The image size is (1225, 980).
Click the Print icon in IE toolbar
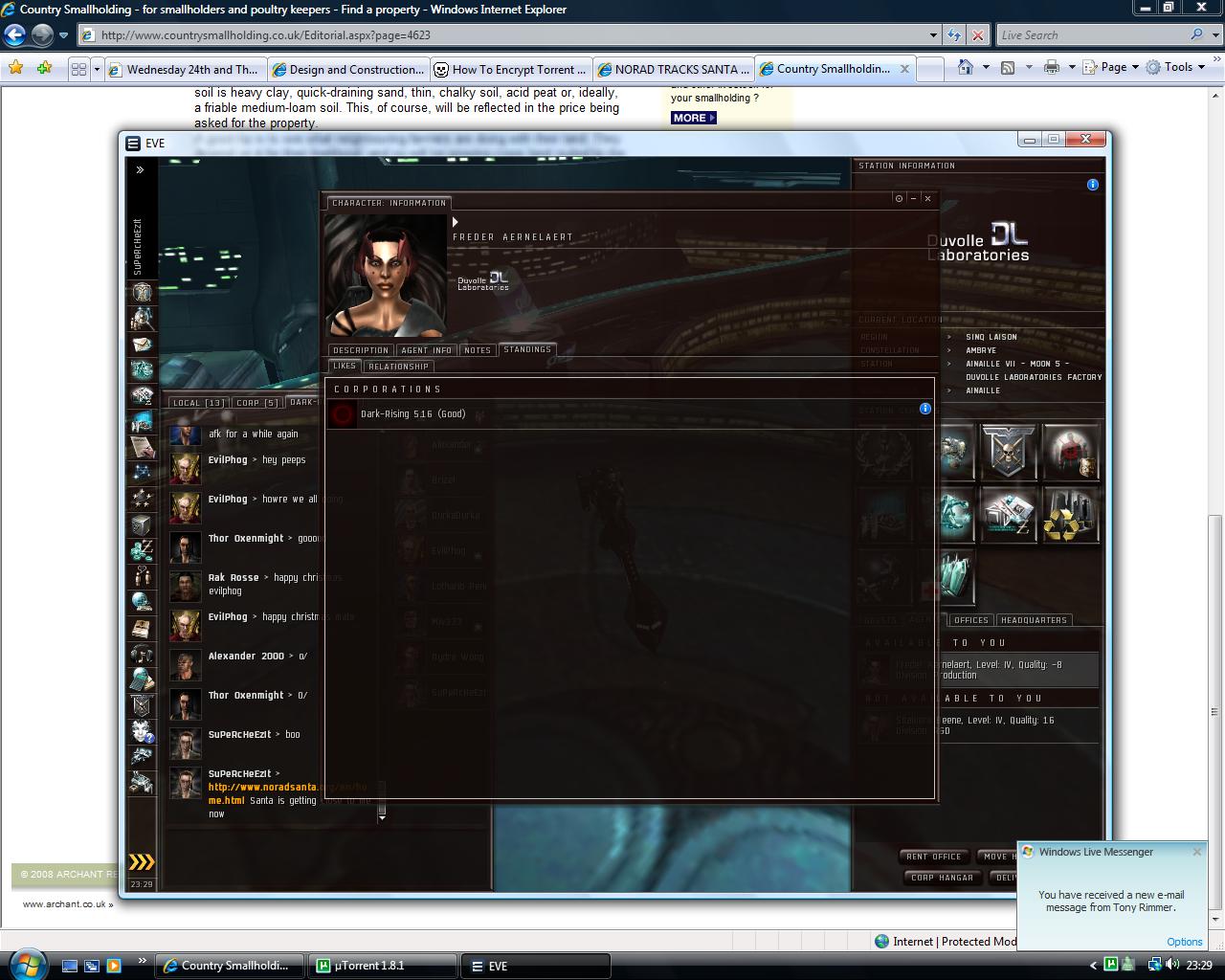[1052, 67]
